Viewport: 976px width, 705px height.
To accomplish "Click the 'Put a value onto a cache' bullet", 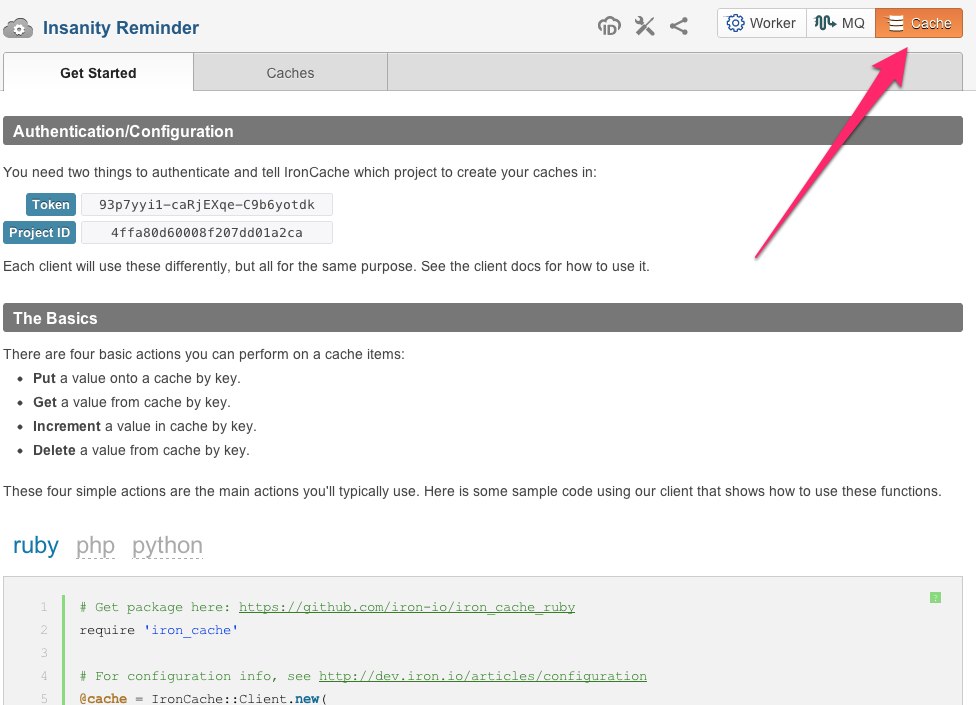I will (136, 378).
